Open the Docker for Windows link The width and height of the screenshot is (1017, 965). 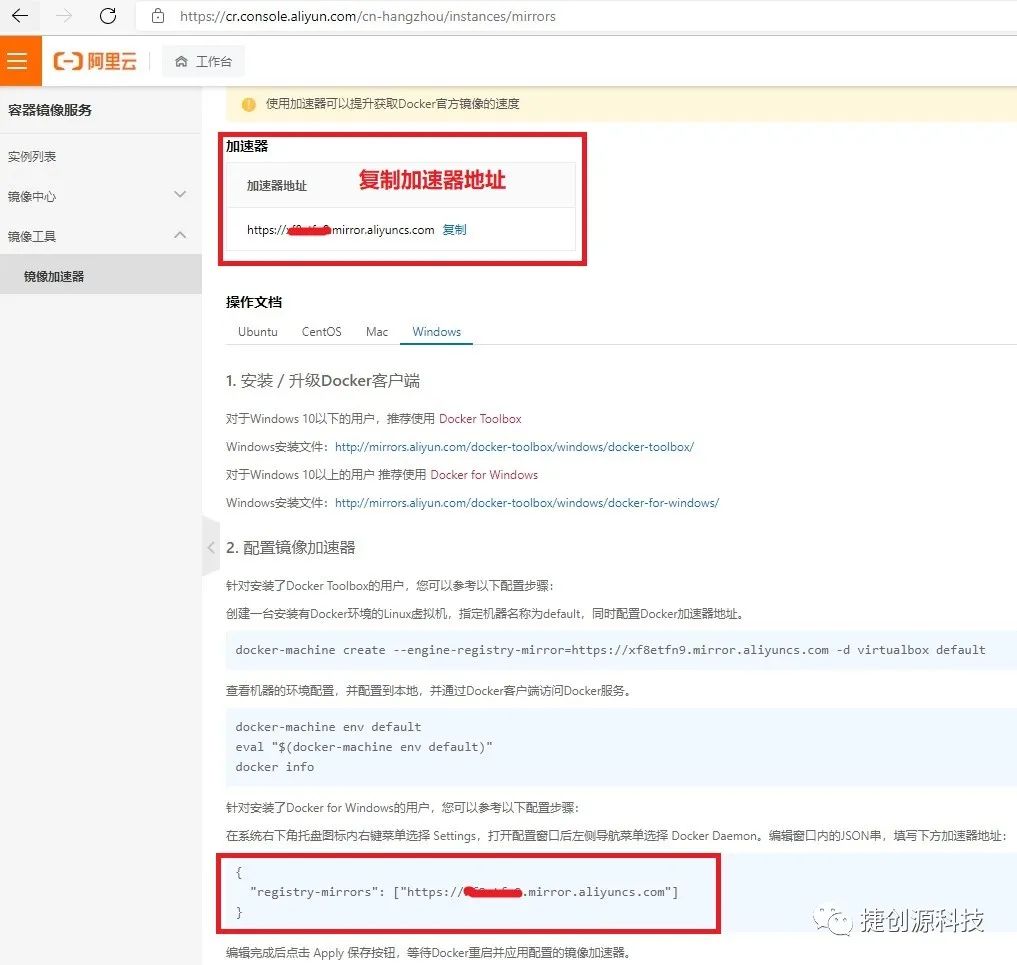coord(484,475)
